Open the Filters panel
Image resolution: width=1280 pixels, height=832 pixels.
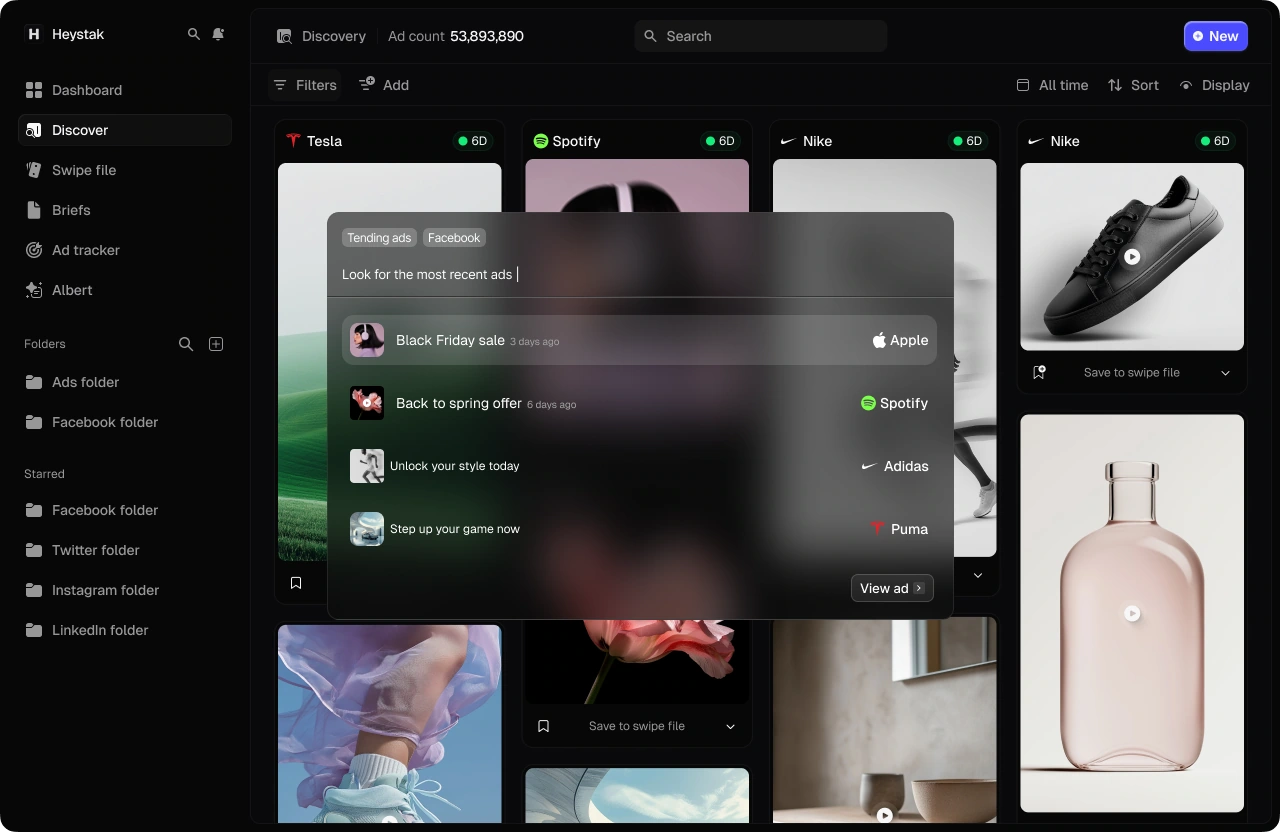[305, 85]
